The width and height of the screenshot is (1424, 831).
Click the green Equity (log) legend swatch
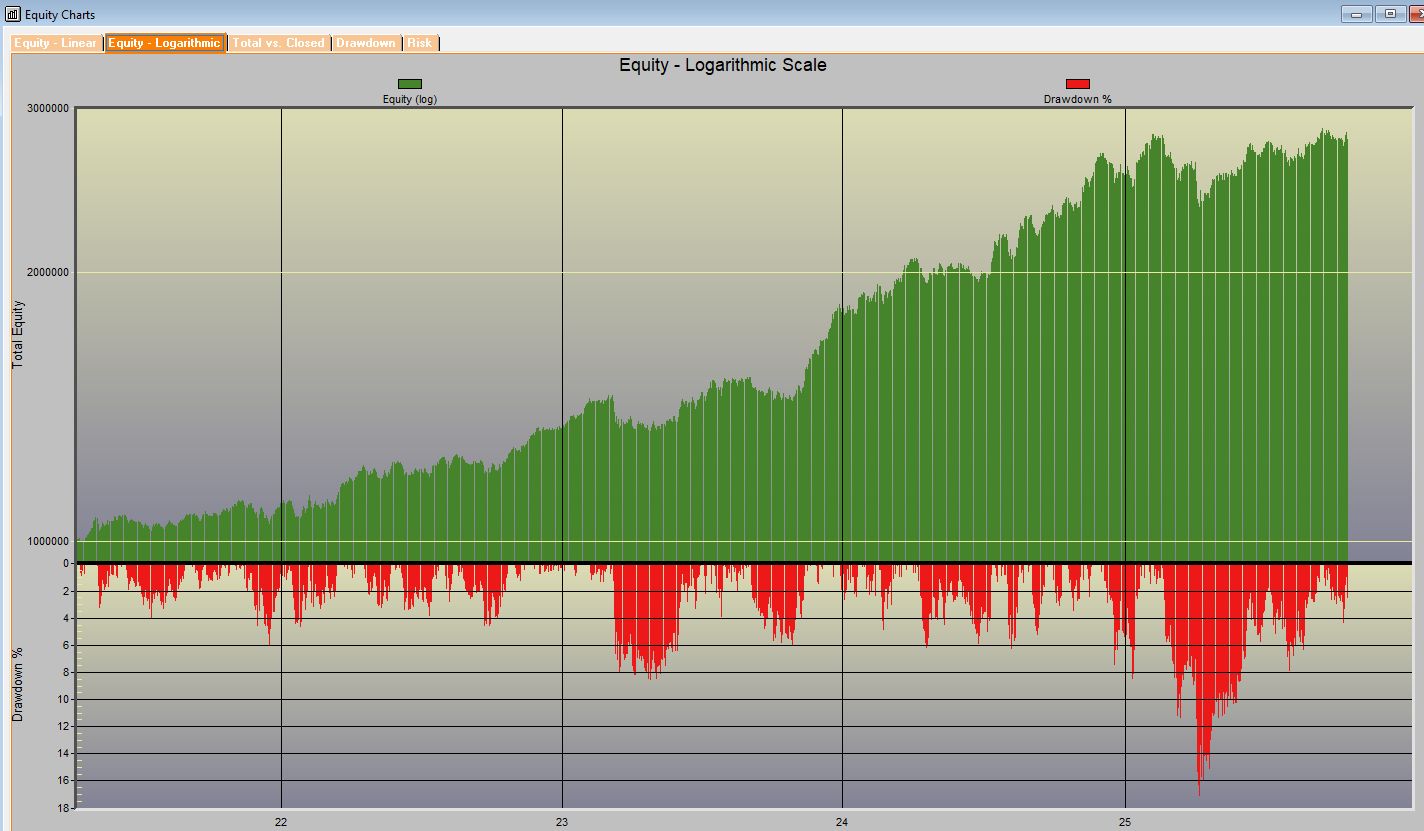point(410,84)
